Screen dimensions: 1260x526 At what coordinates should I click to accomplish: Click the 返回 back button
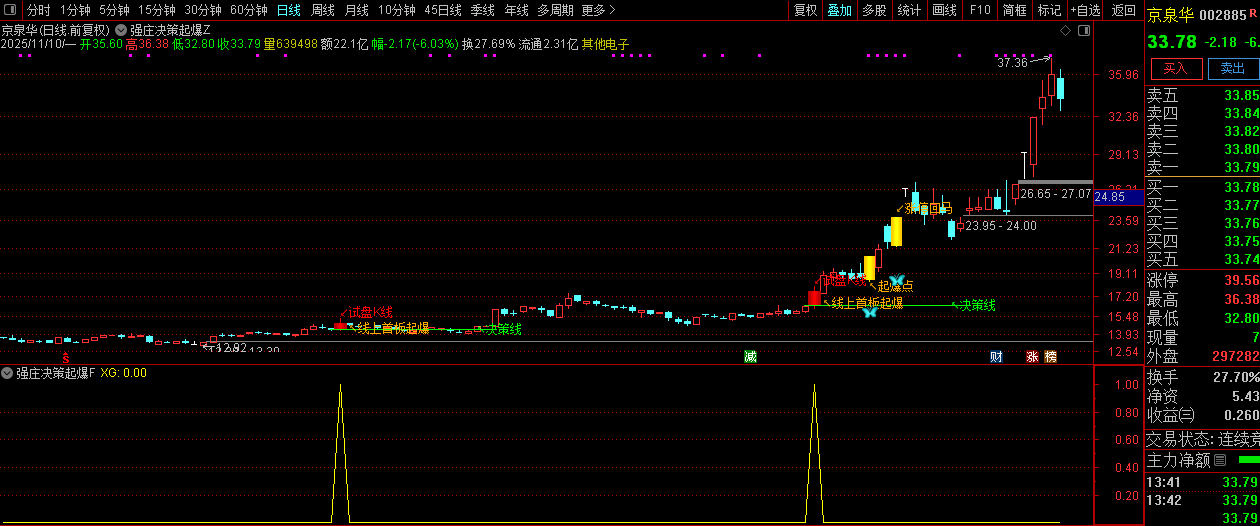click(x=1123, y=10)
